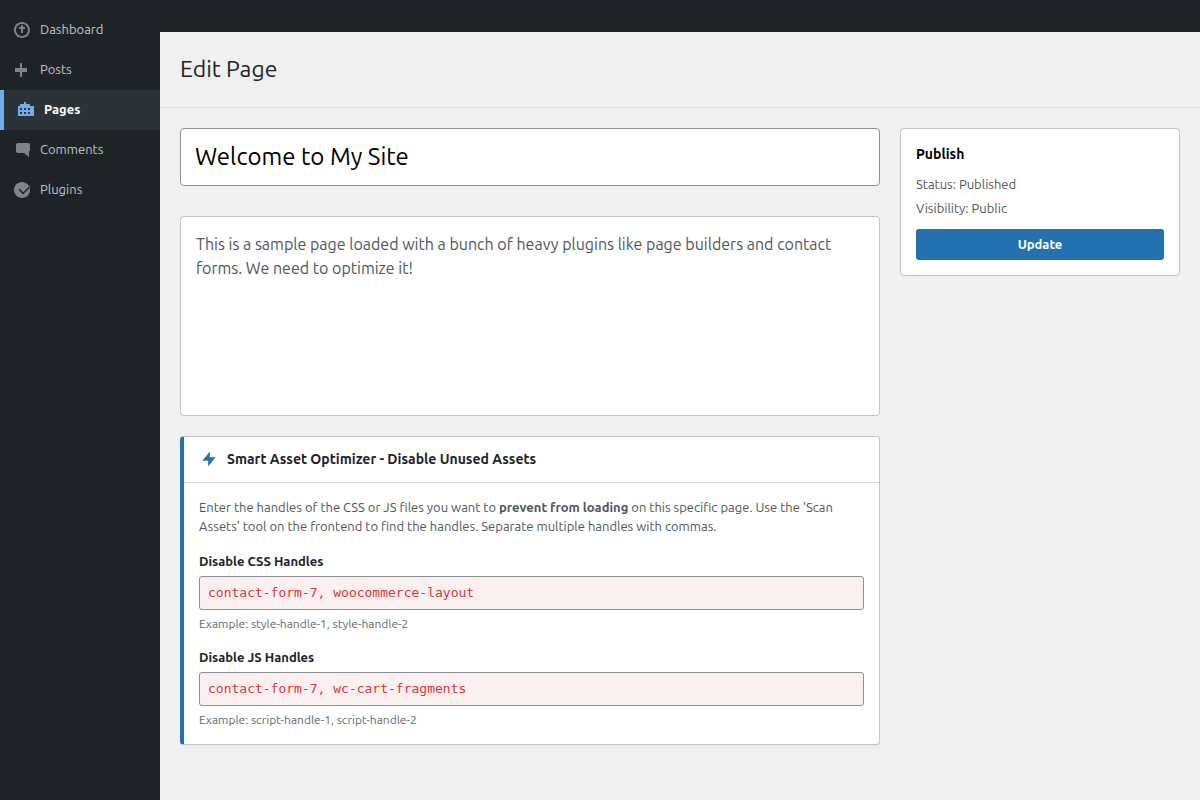Focus the Disable CSS Handles input
The width and height of the screenshot is (1200, 800).
pos(530,592)
